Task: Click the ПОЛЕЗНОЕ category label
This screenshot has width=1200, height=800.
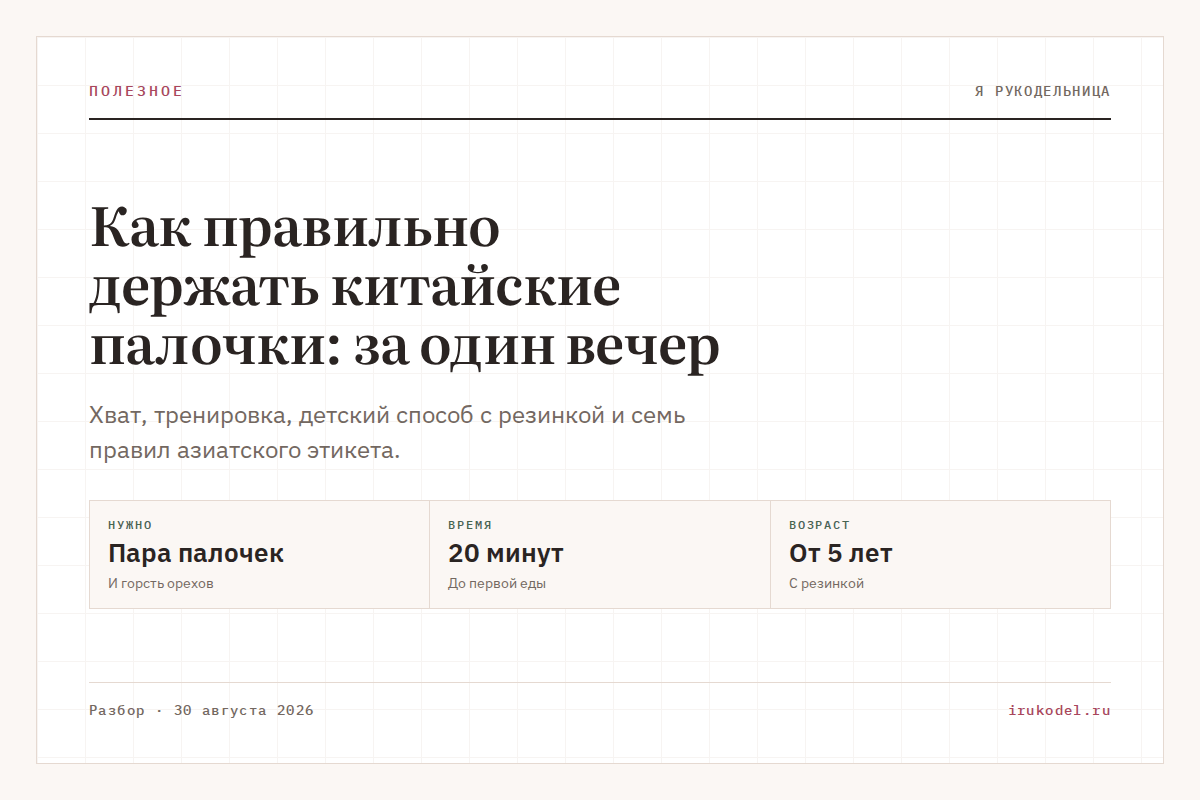Action: [x=136, y=92]
